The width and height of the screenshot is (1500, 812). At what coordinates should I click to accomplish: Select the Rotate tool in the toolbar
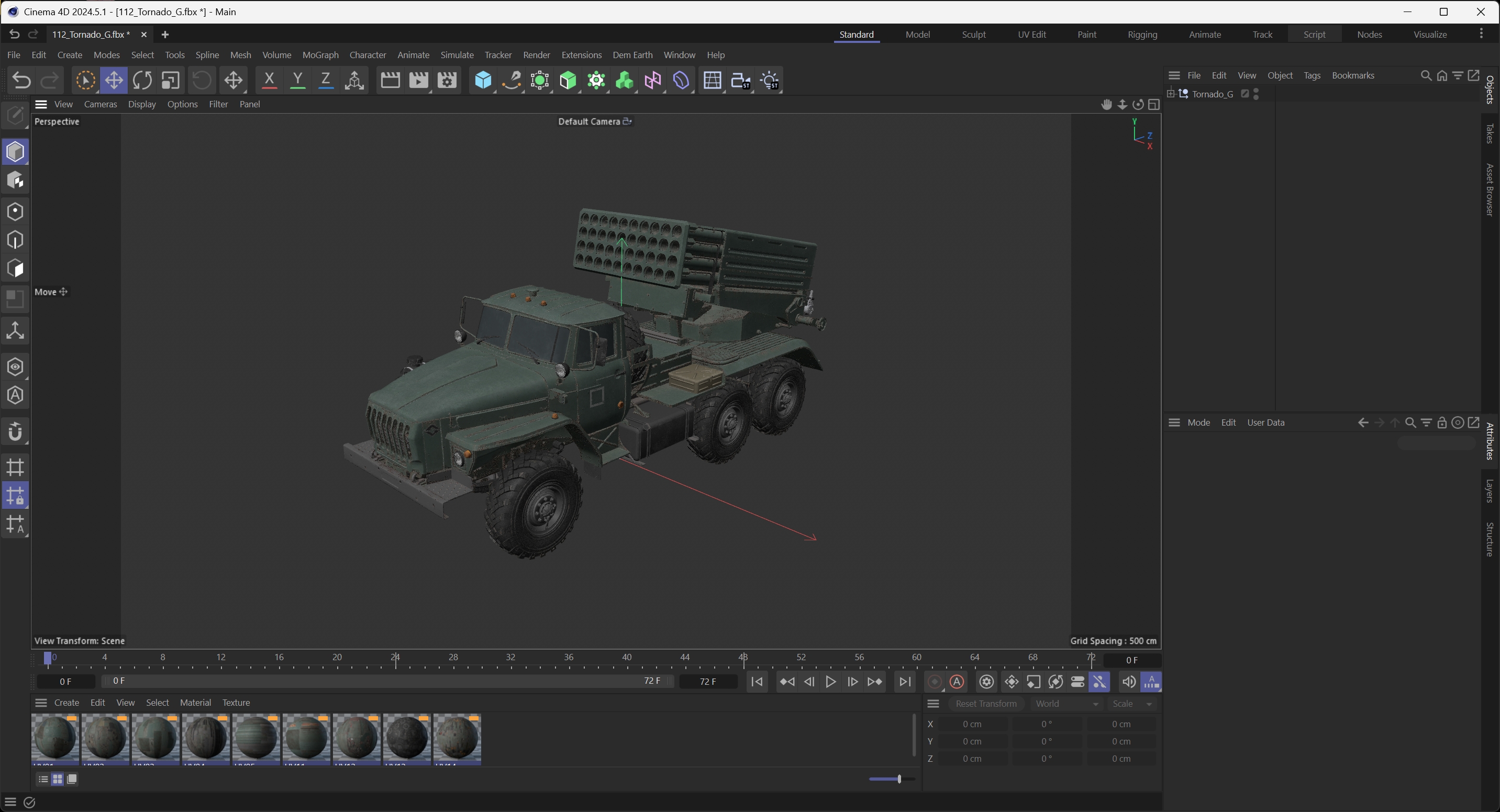coord(142,80)
